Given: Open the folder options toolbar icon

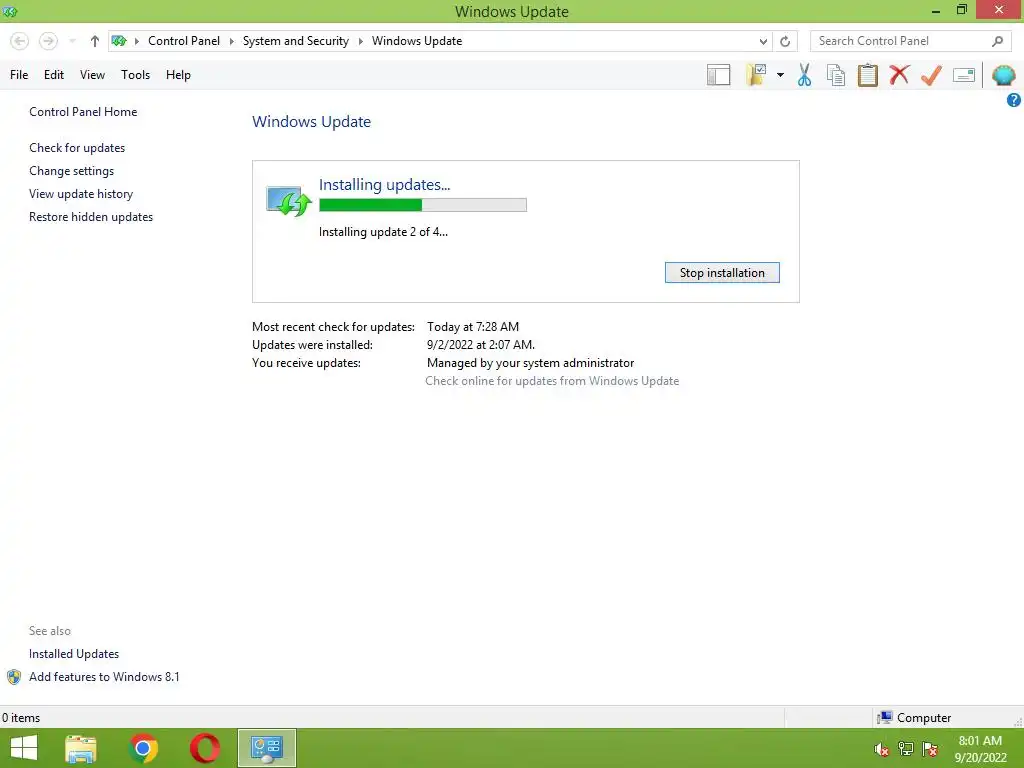Looking at the screenshot, I should point(756,75).
